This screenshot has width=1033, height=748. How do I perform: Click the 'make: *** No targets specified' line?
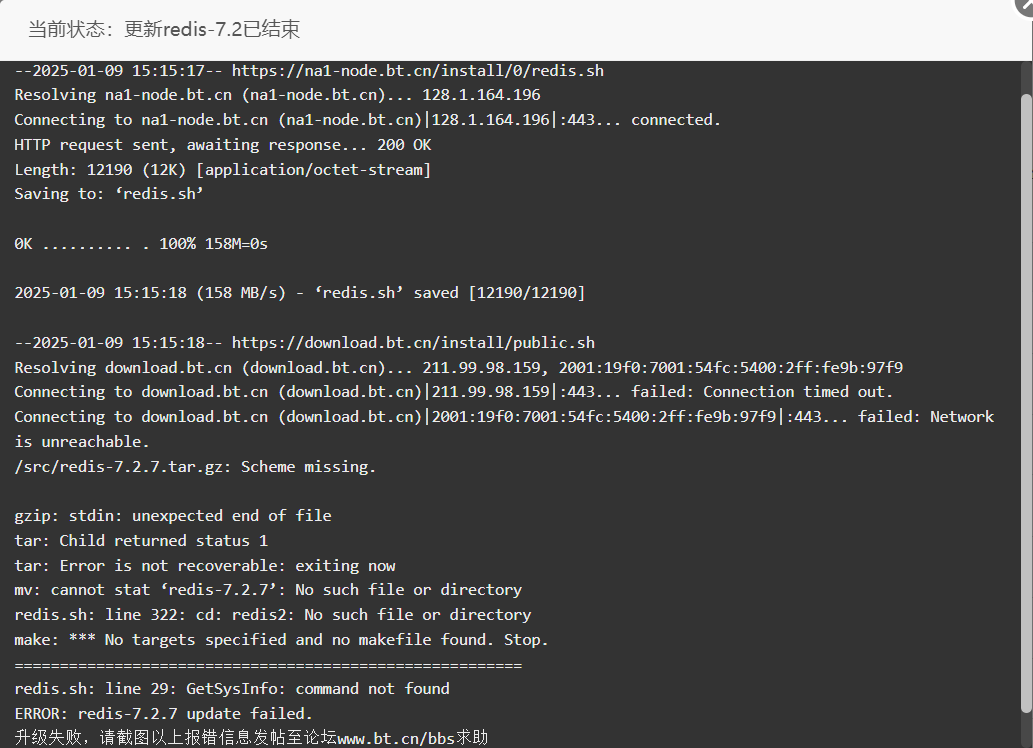pyautogui.click(x=281, y=639)
